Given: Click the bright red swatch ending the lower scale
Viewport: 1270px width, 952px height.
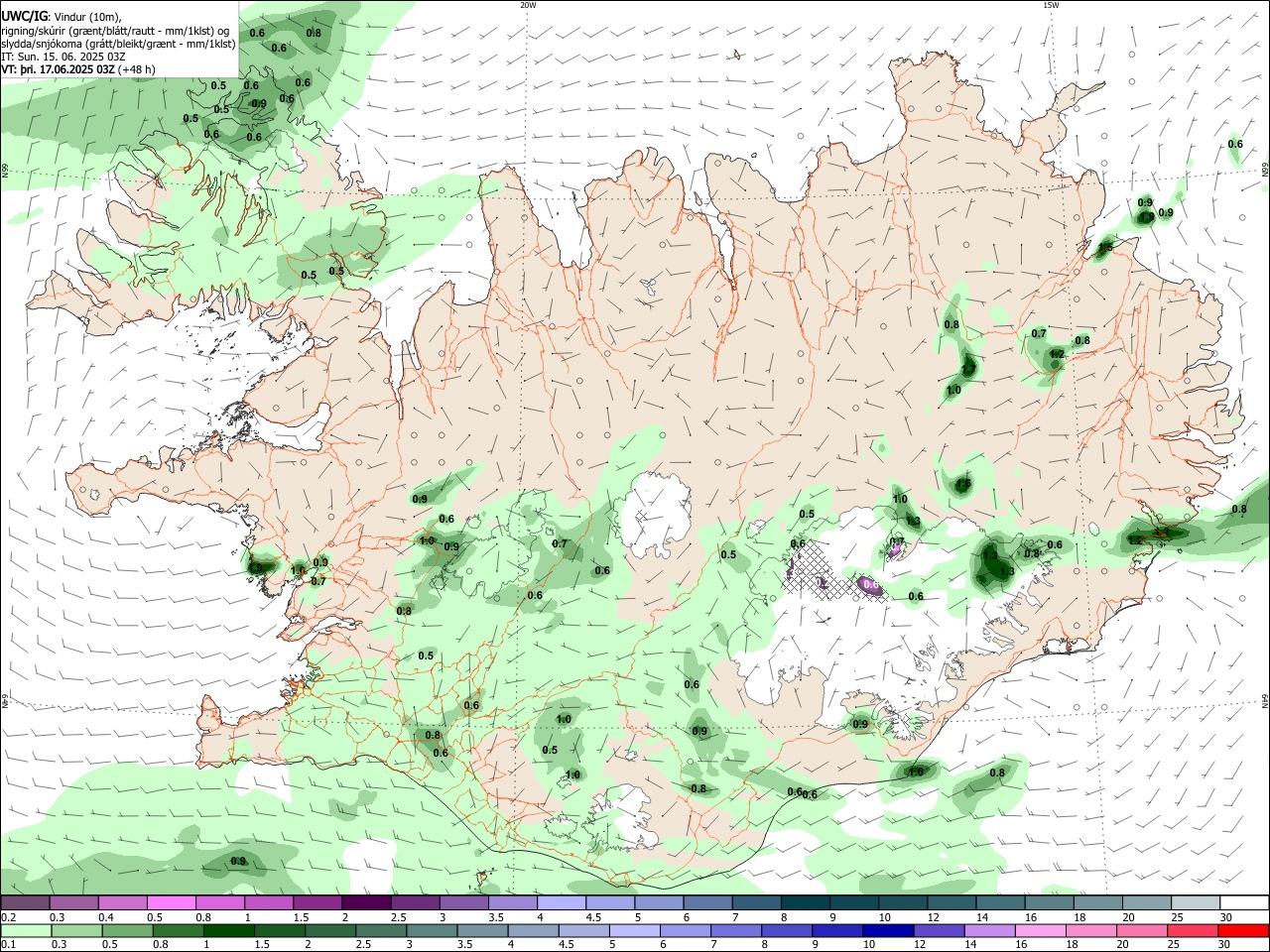Looking at the screenshot, I should pos(1243,930).
